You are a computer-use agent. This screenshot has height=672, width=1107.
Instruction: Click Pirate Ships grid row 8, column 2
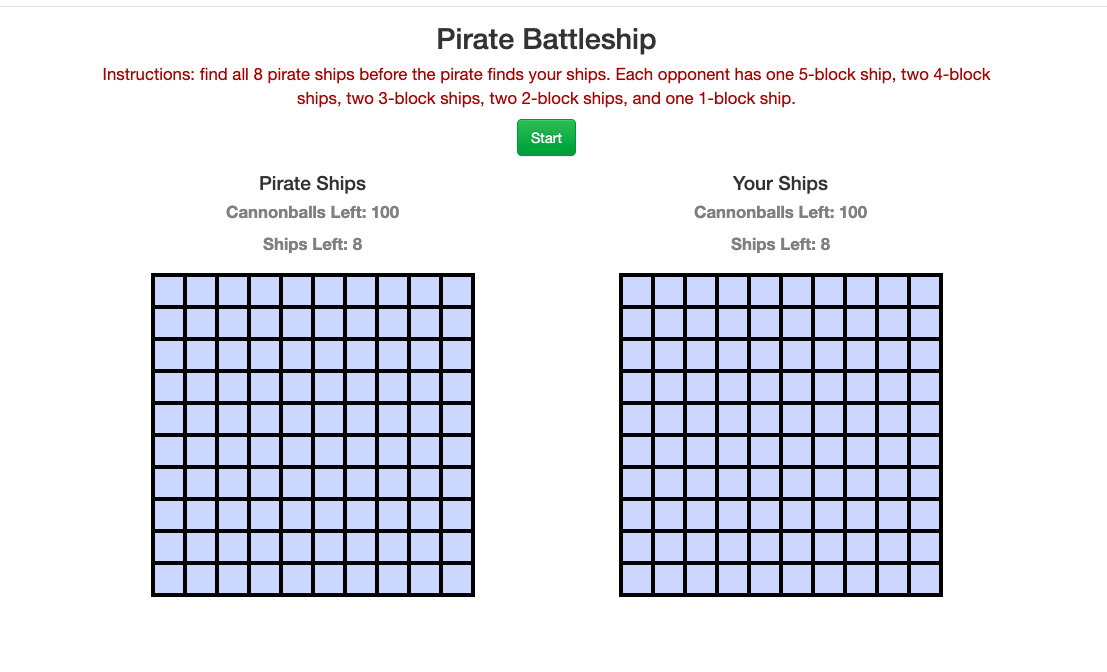(x=201, y=515)
